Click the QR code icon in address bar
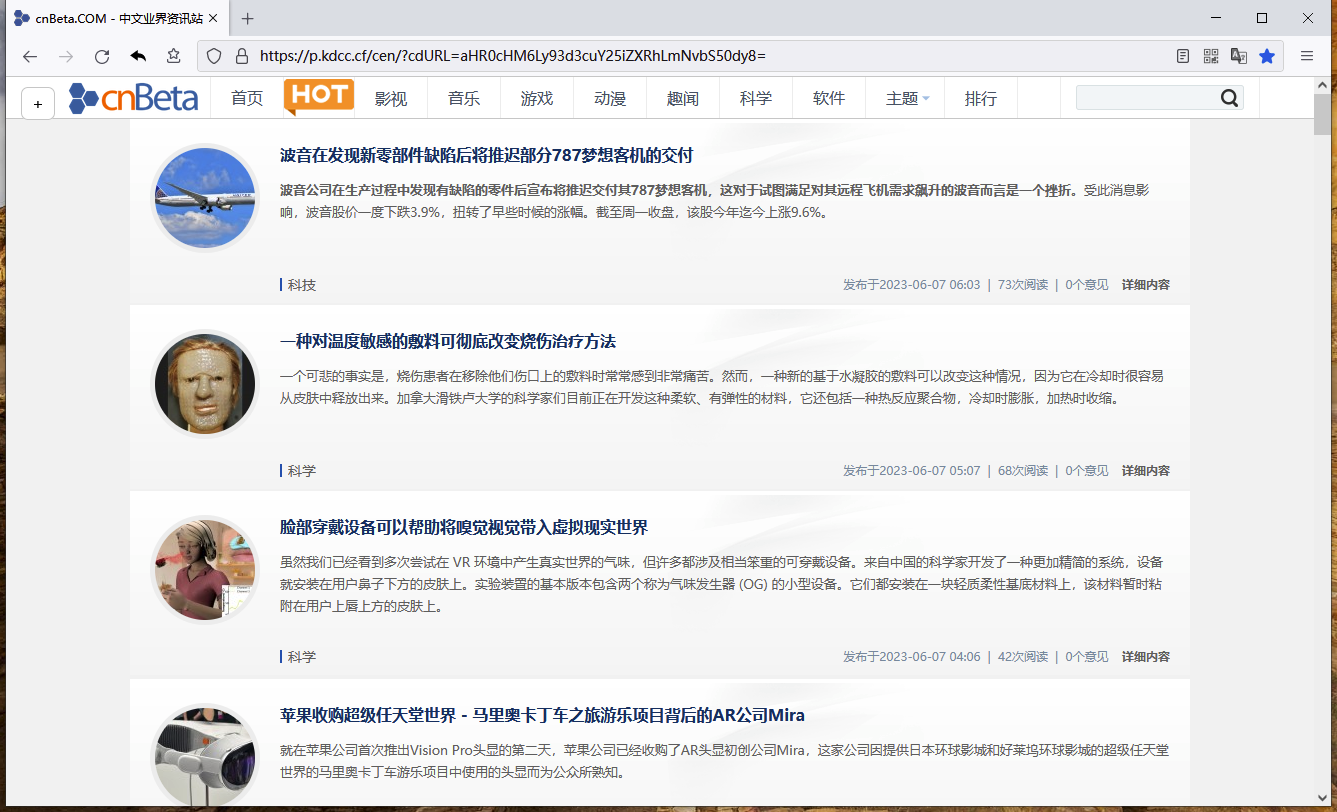The image size is (1337, 812). 1211,56
